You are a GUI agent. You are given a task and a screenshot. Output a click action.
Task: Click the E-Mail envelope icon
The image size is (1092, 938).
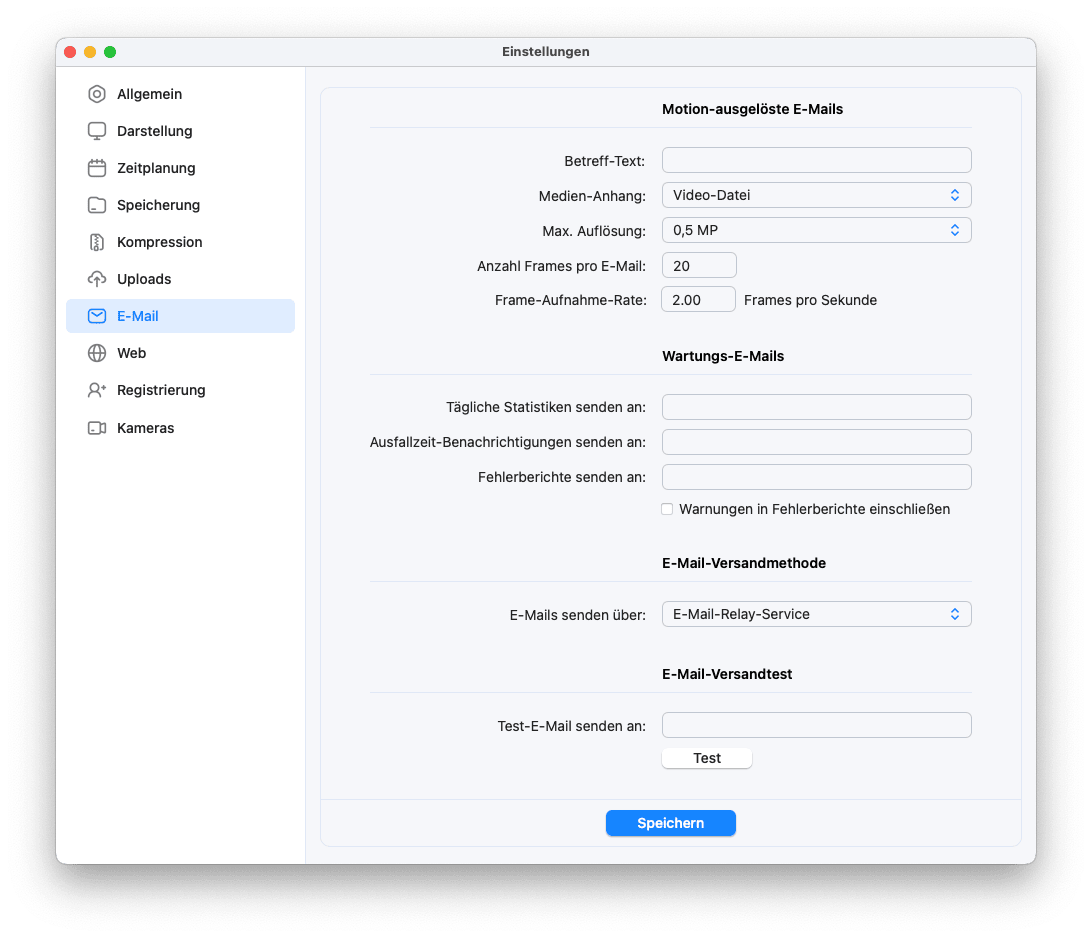coord(97,316)
